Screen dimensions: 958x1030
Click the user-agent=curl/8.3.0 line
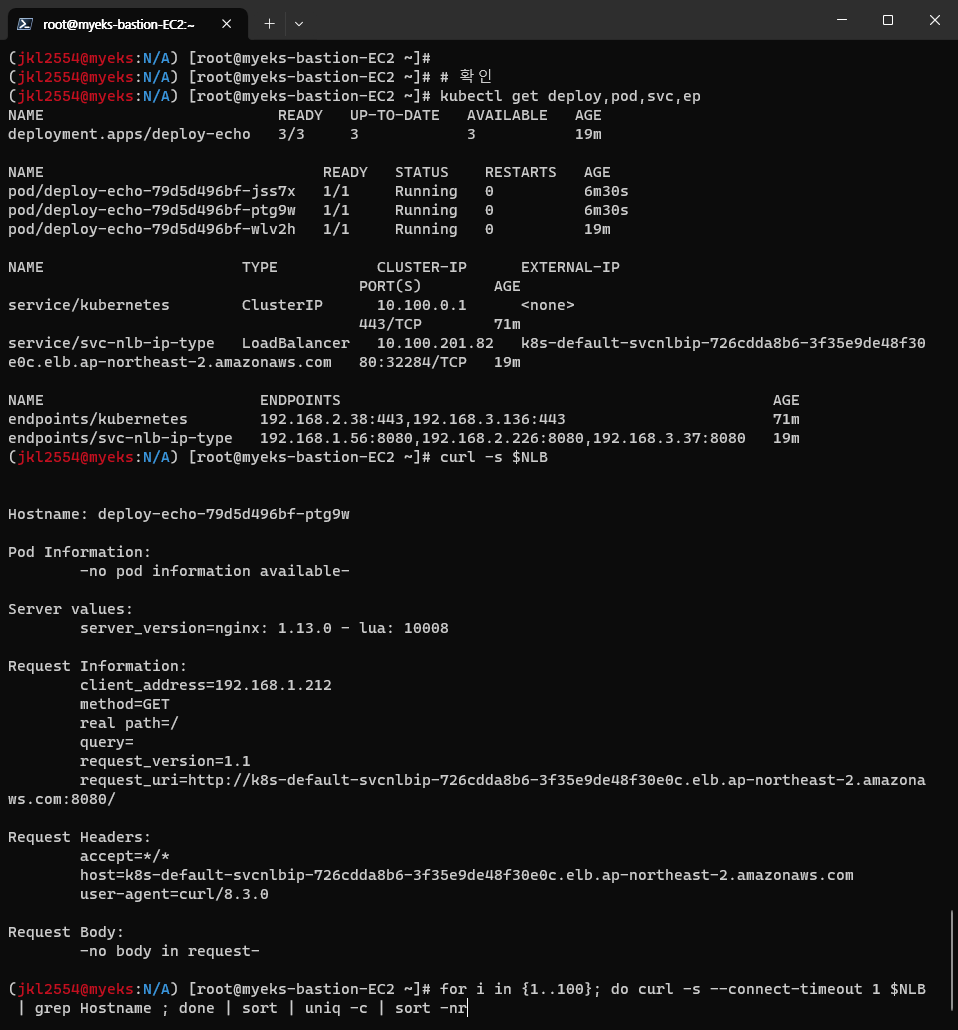coord(174,894)
